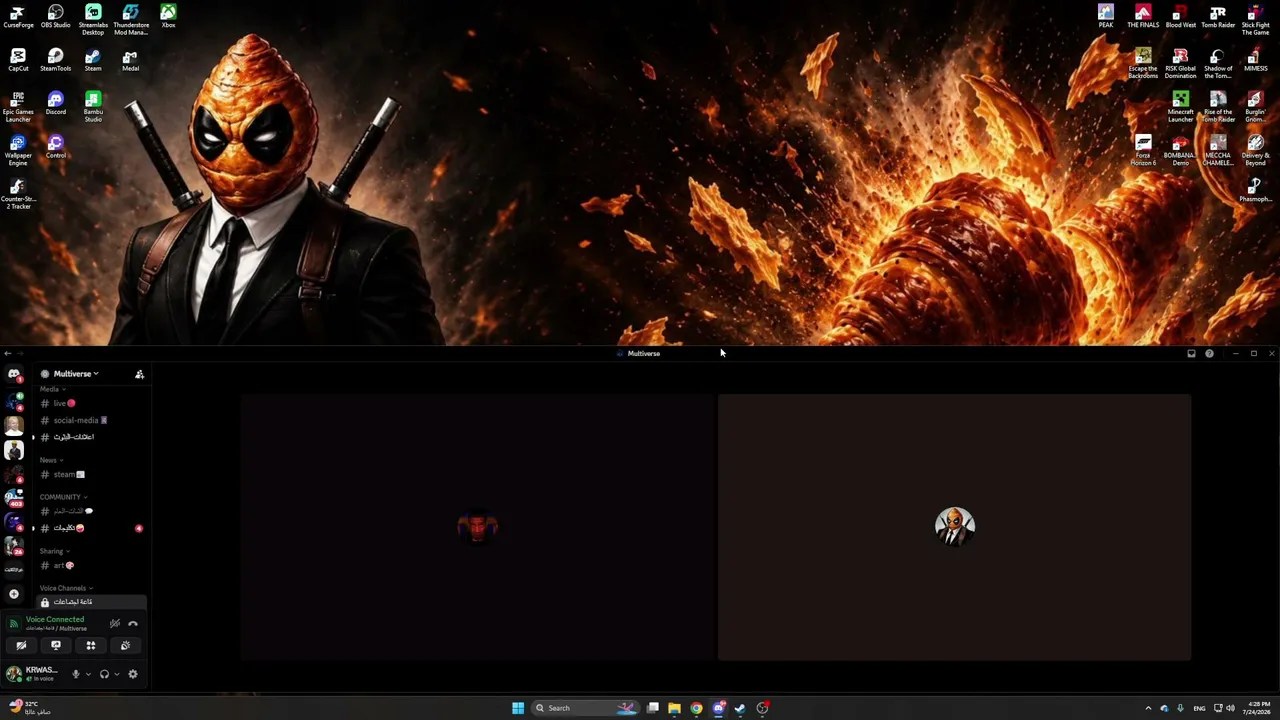Launch Epic Games Launcher shortcut
The width and height of the screenshot is (1280, 720).
point(18,107)
